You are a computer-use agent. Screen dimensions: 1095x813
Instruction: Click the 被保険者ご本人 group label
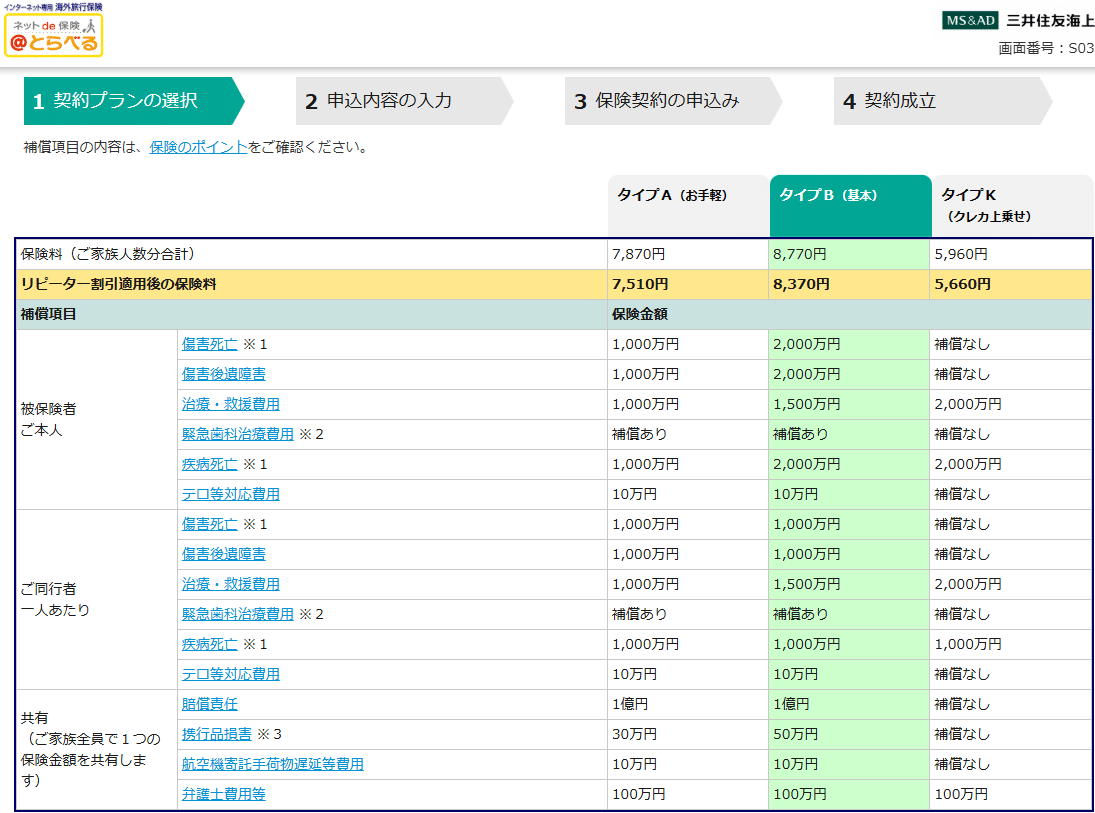pyautogui.click(x=48, y=420)
